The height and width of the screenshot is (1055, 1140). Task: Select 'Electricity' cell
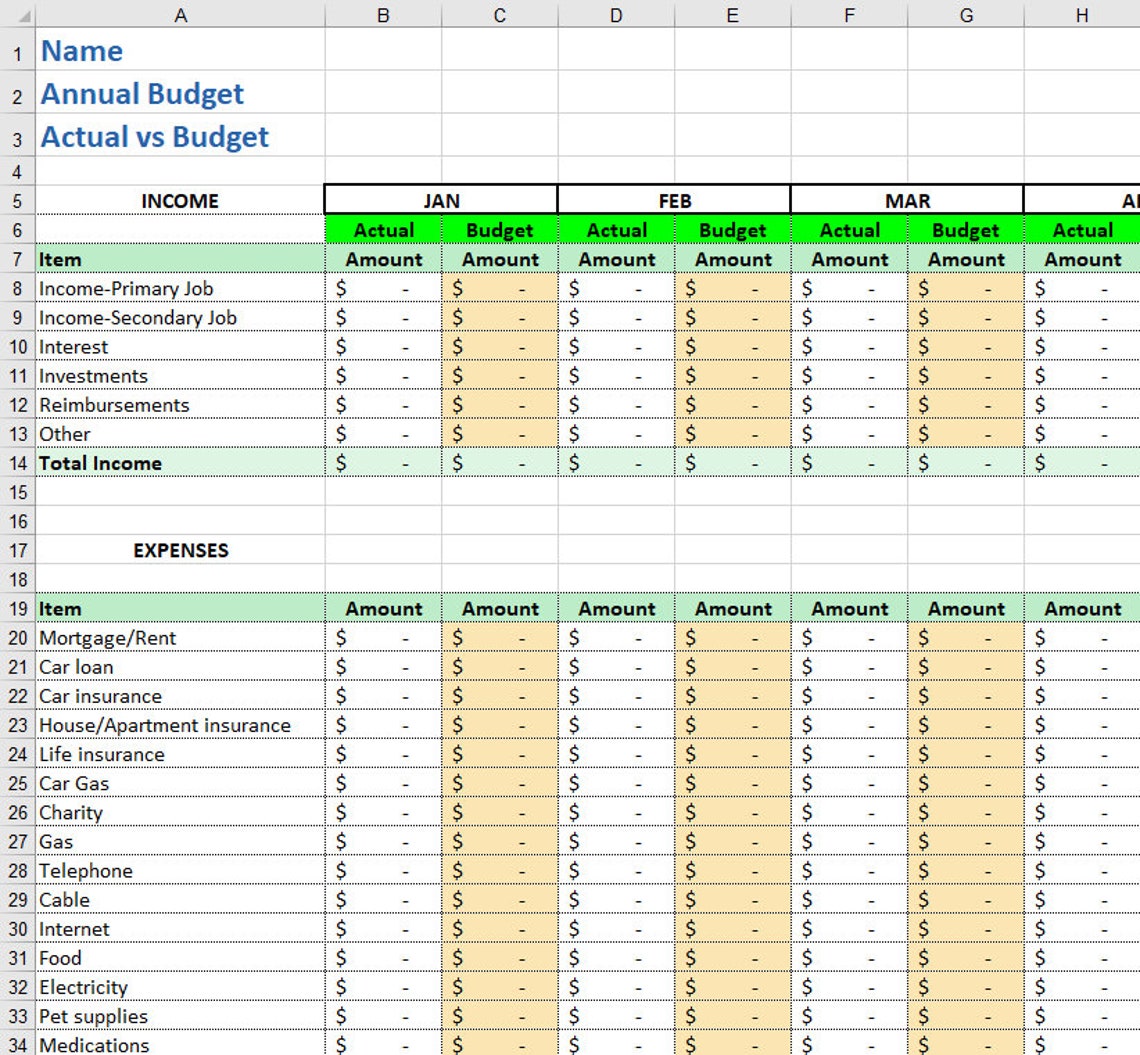click(x=180, y=986)
